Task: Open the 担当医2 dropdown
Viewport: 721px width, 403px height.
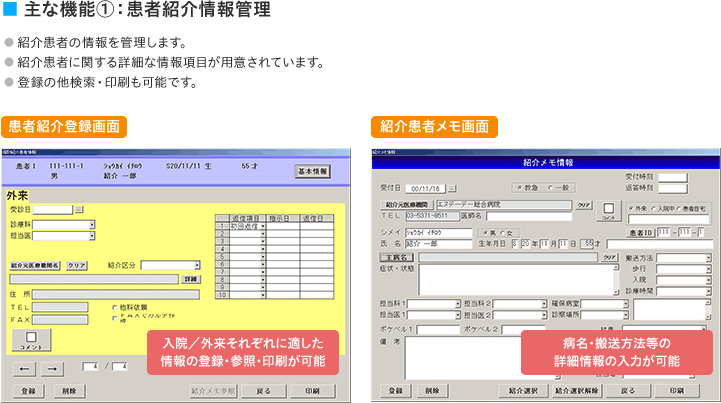Action: tap(544, 315)
